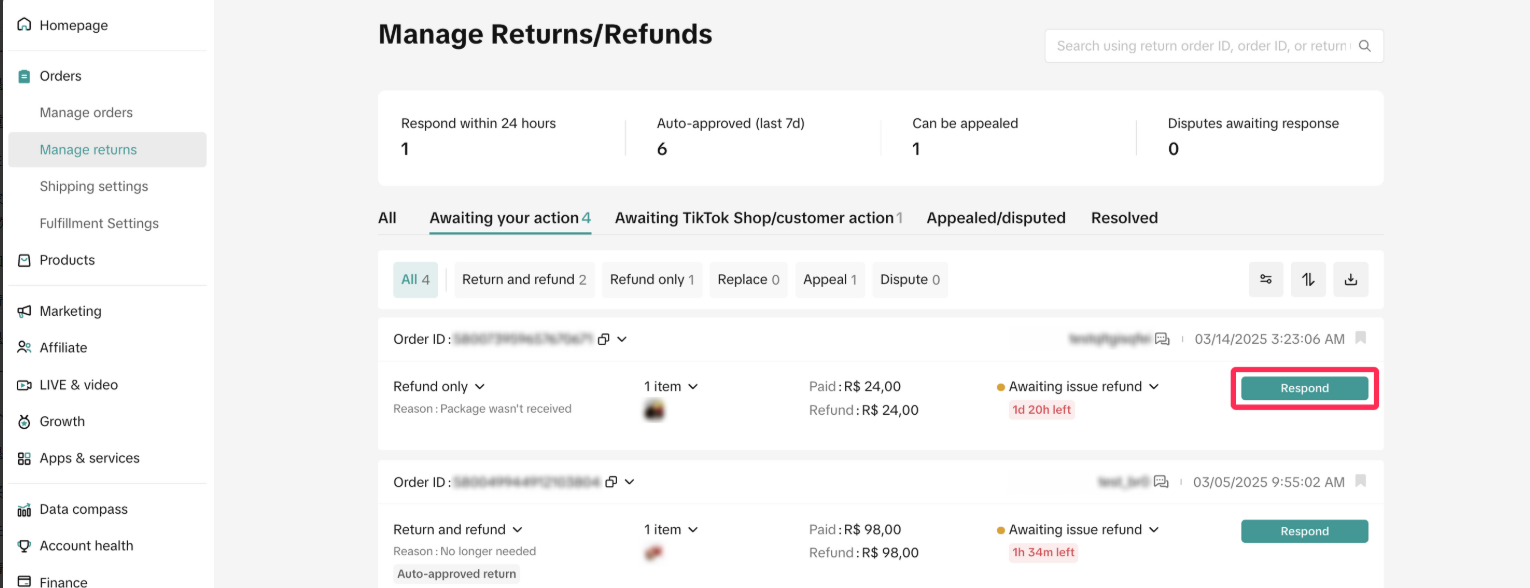The width and height of the screenshot is (1530, 588).
Task: Open Data compass from the sidebar icon
Action: (23, 509)
